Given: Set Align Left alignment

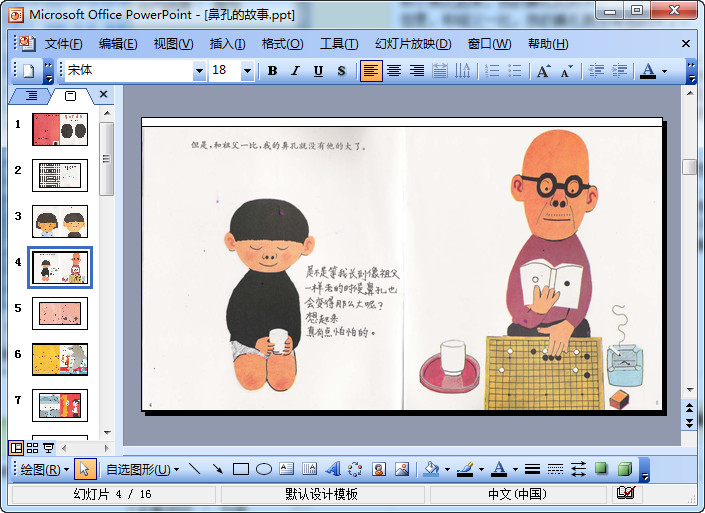Looking at the screenshot, I should [371, 71].
